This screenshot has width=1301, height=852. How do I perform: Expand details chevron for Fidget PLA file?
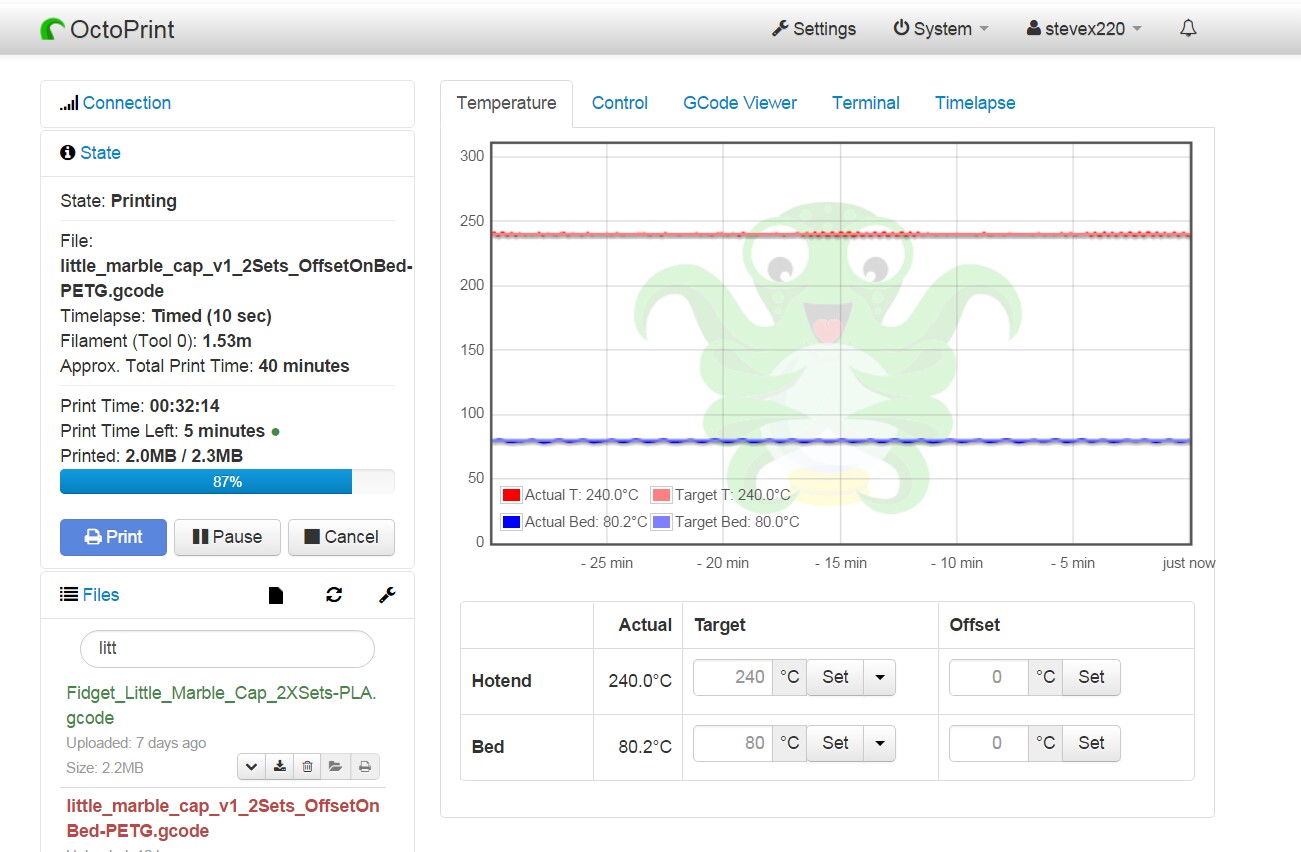(x=252, y=767)
